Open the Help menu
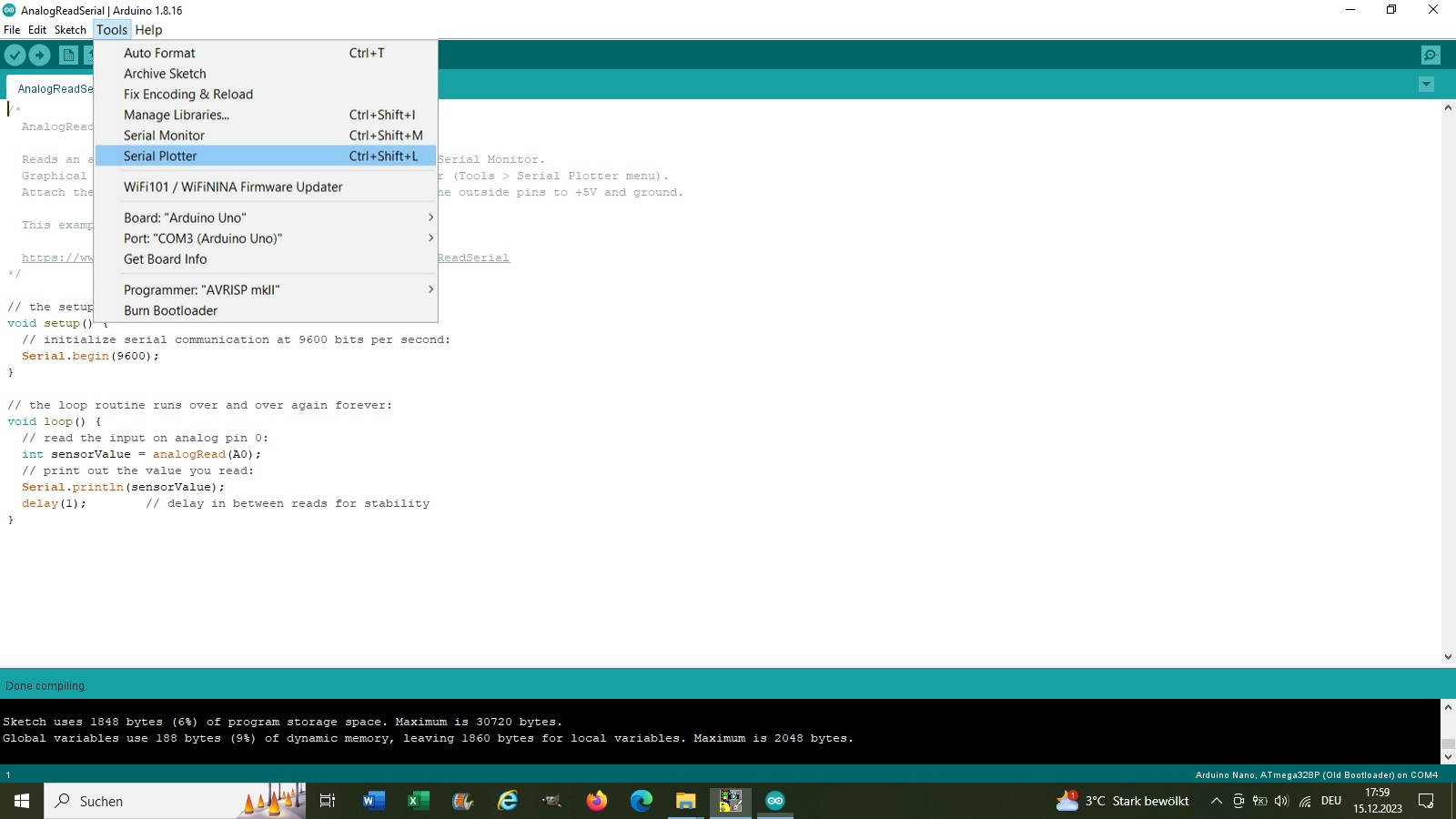The height and width of the screenshot is (819, 1456). pos(148,29)
